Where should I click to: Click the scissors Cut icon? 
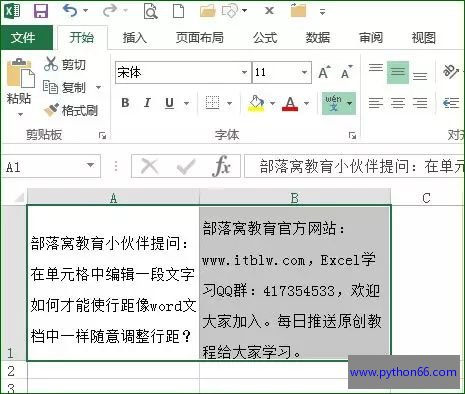click(51, 64)
